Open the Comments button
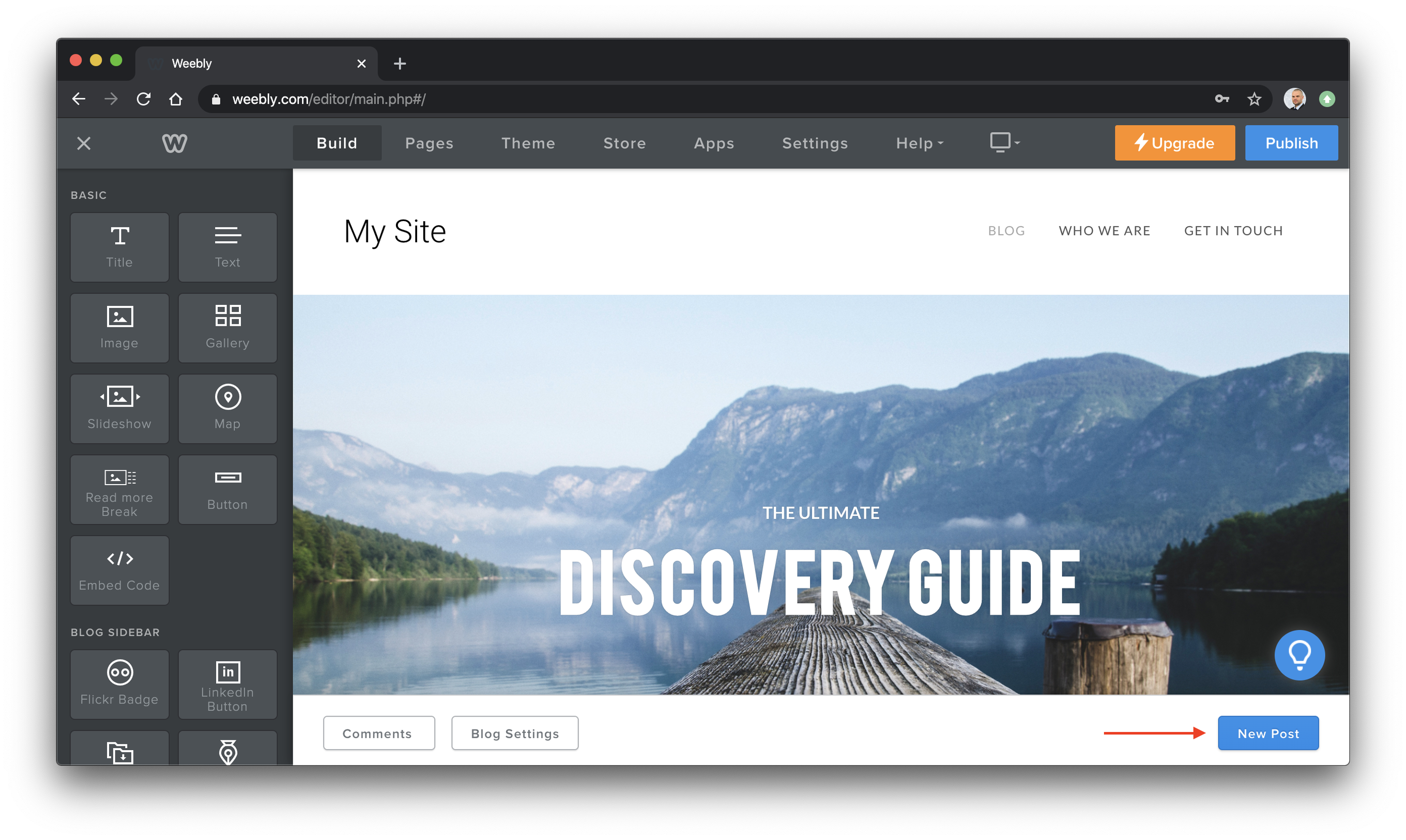 pos(379,733)
